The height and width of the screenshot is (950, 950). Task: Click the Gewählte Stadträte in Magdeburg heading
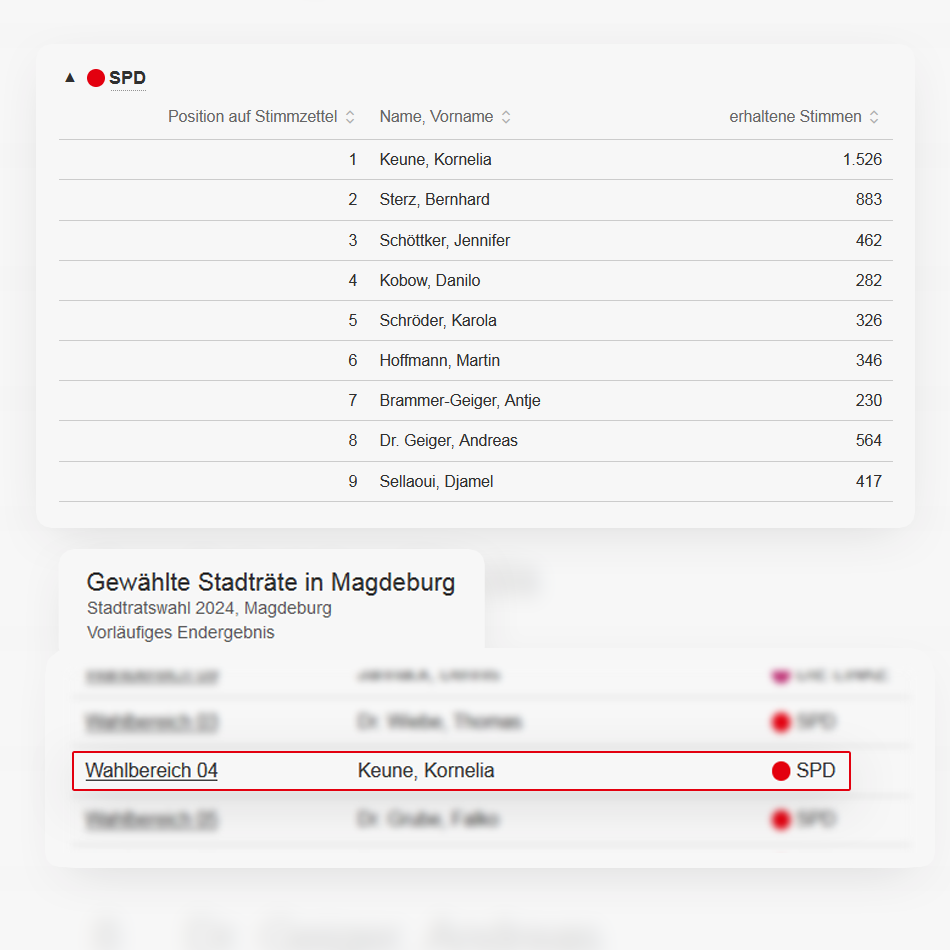(271, 582)
